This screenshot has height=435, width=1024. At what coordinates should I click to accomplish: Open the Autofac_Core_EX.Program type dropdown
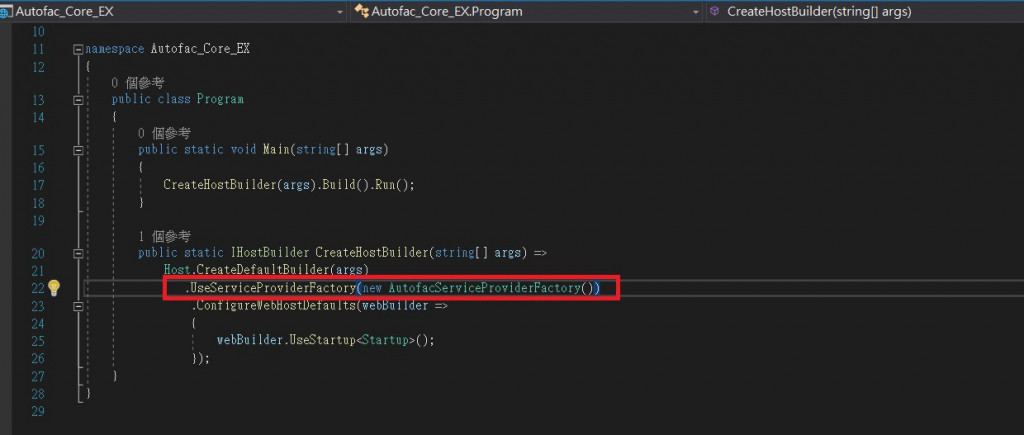point(526,12)
